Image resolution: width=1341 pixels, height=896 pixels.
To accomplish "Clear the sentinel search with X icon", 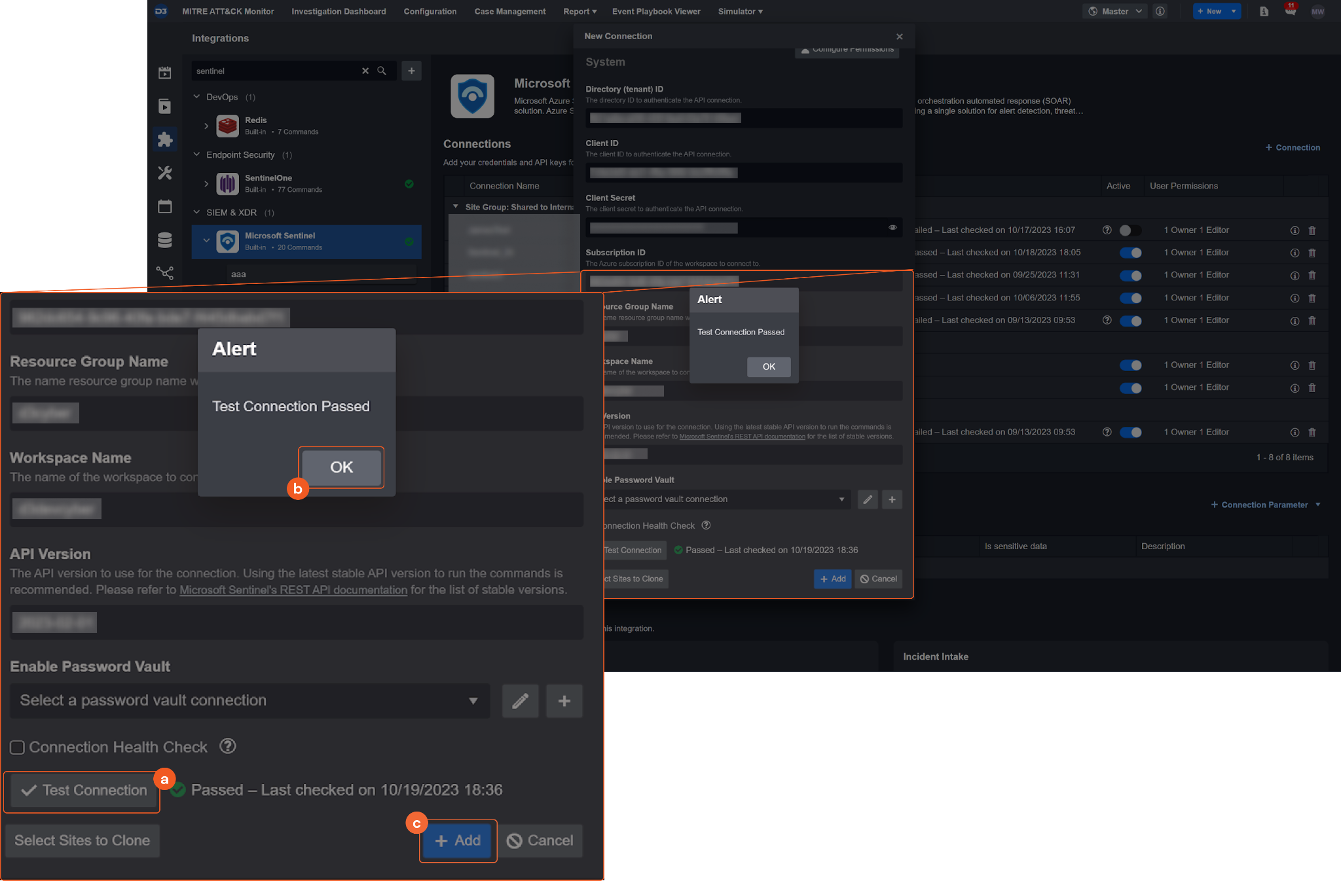I will (365, 71).
